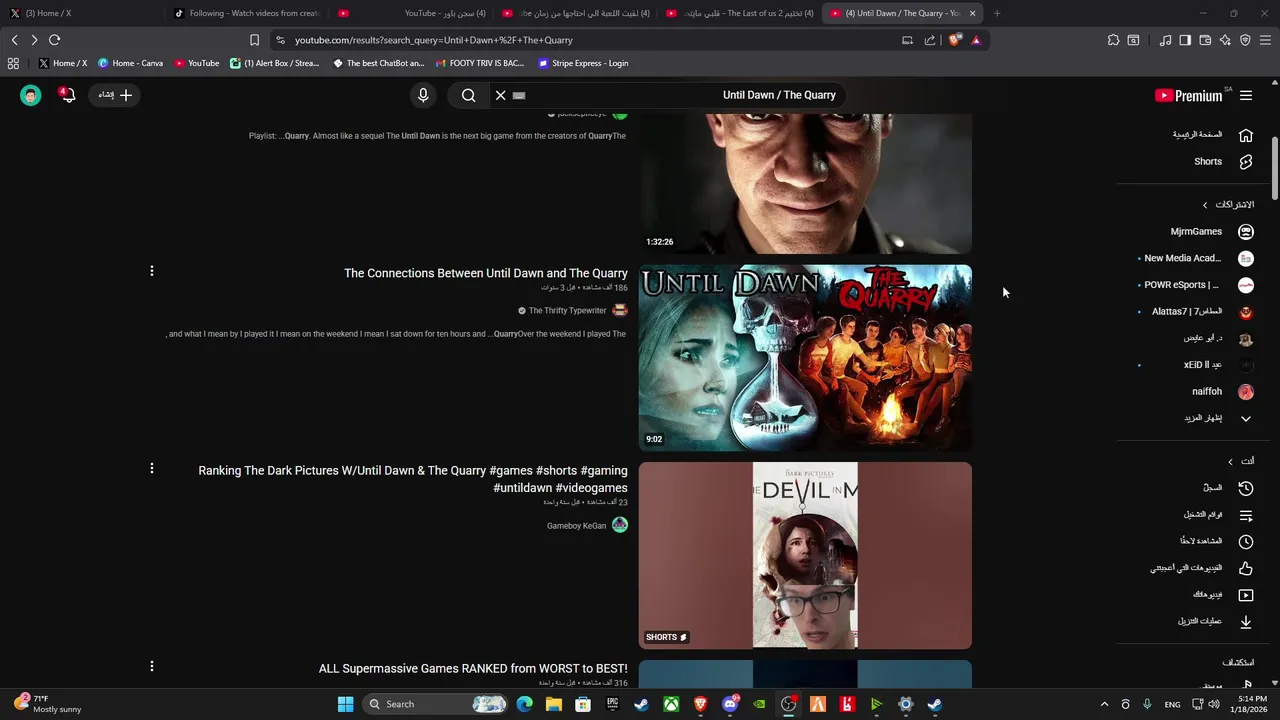Open the YouTube Premium home logo
This screenshot has width=1280, height=720.
(x=1188, y=95)
